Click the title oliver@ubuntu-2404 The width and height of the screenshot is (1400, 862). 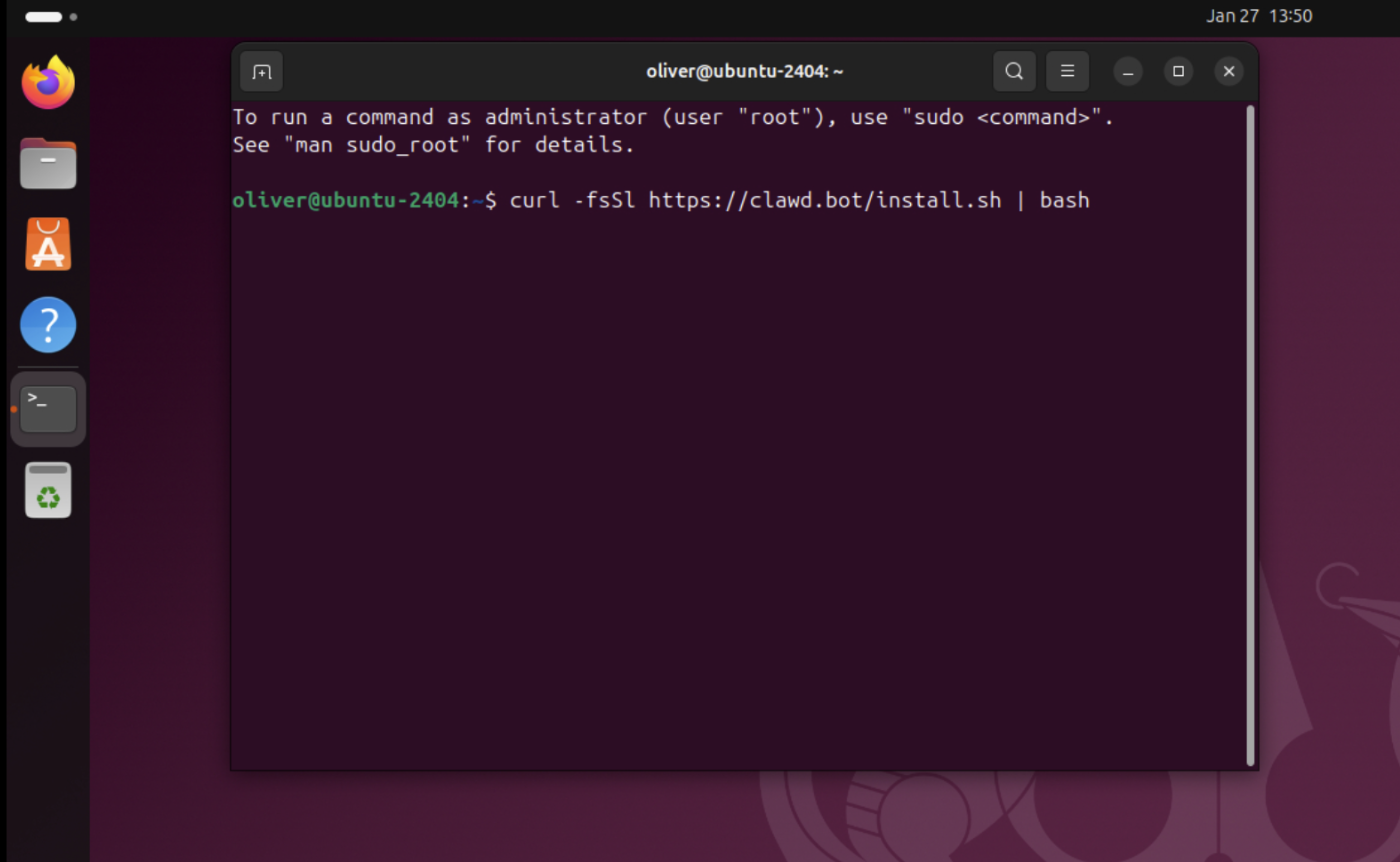tap(743, 71)
